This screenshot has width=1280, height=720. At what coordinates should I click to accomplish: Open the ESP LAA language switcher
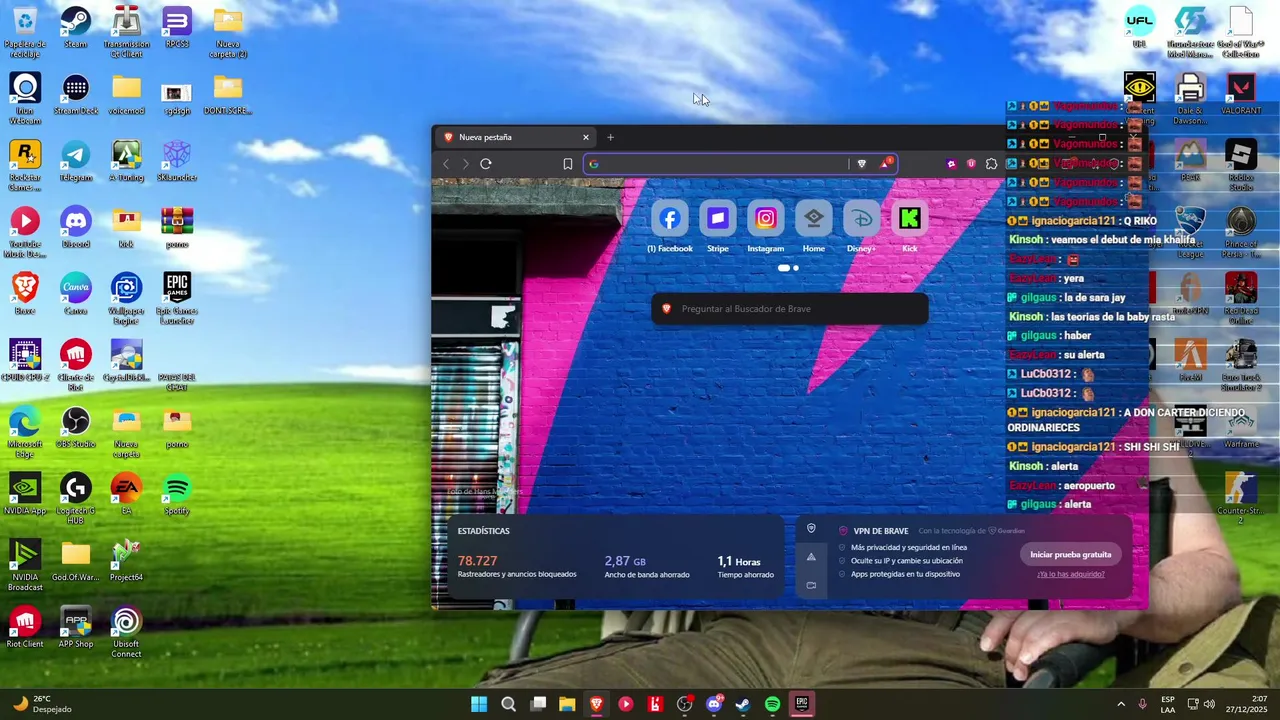[x=1168, y=704]
